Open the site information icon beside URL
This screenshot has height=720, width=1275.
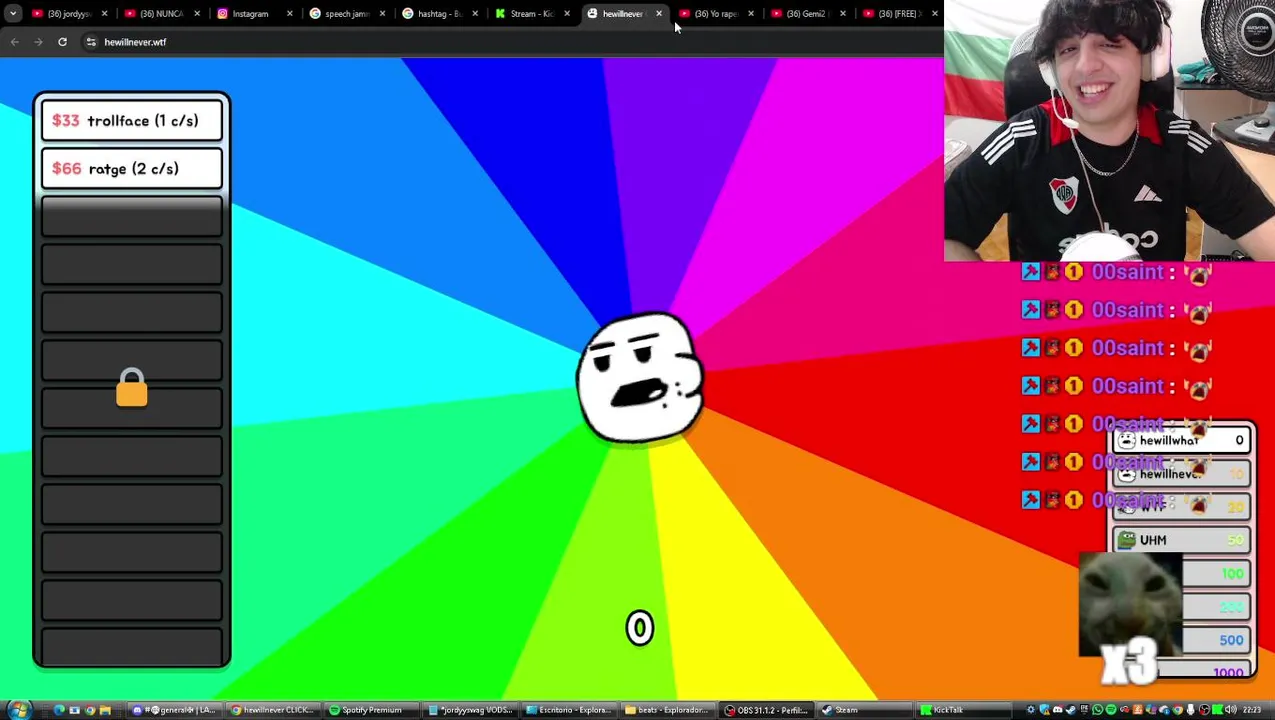[x=91, y=42]
